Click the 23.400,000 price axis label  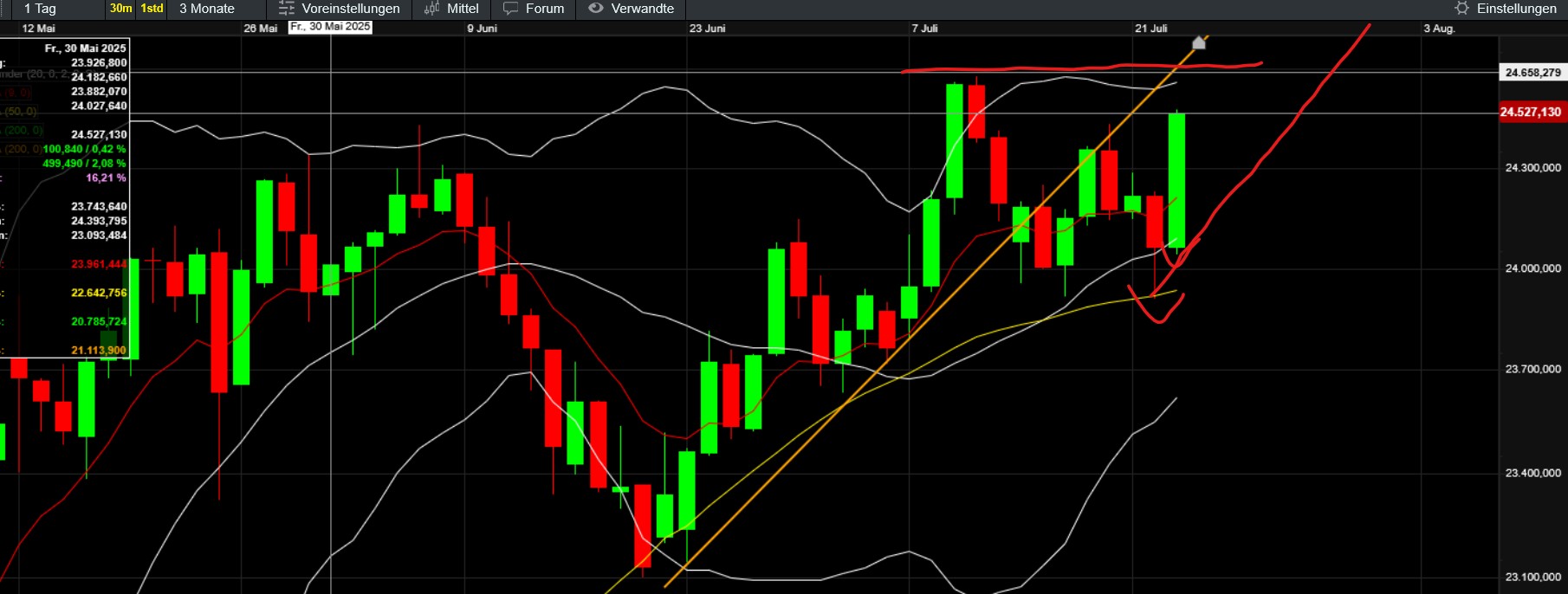point(1532,473)
